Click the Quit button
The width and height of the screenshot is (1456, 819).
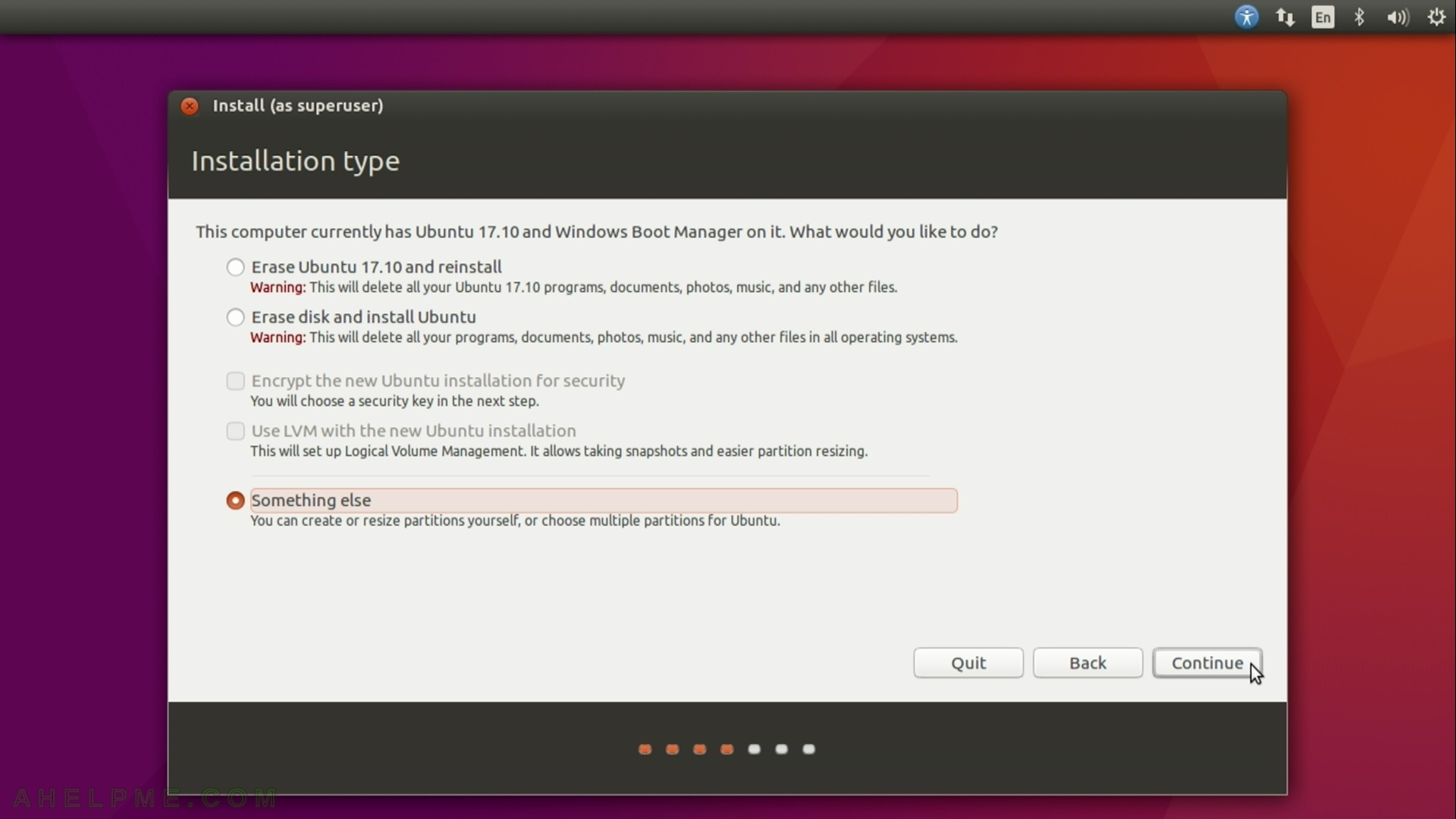tap(968, 663)
